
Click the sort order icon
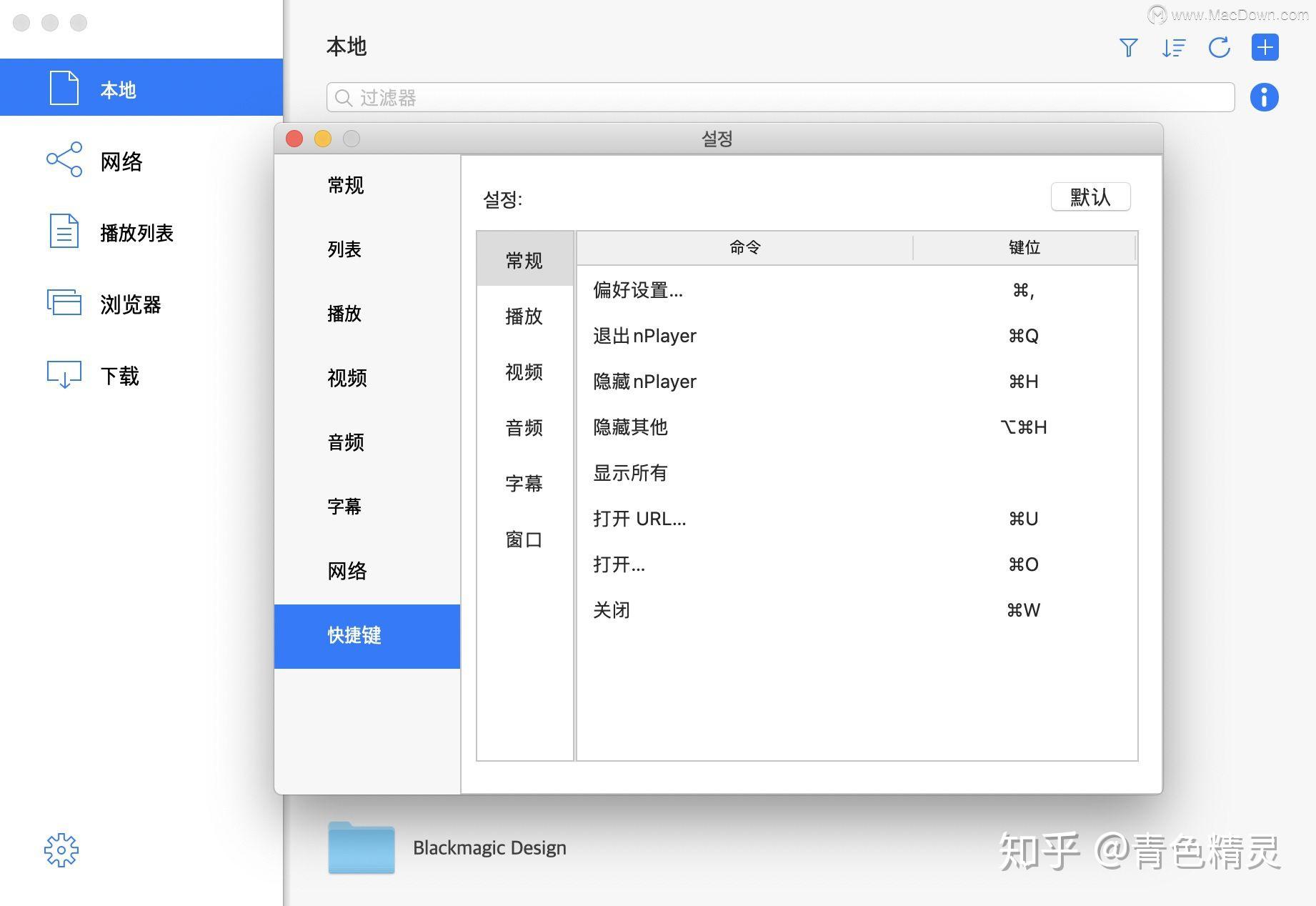pos(1174,48)
